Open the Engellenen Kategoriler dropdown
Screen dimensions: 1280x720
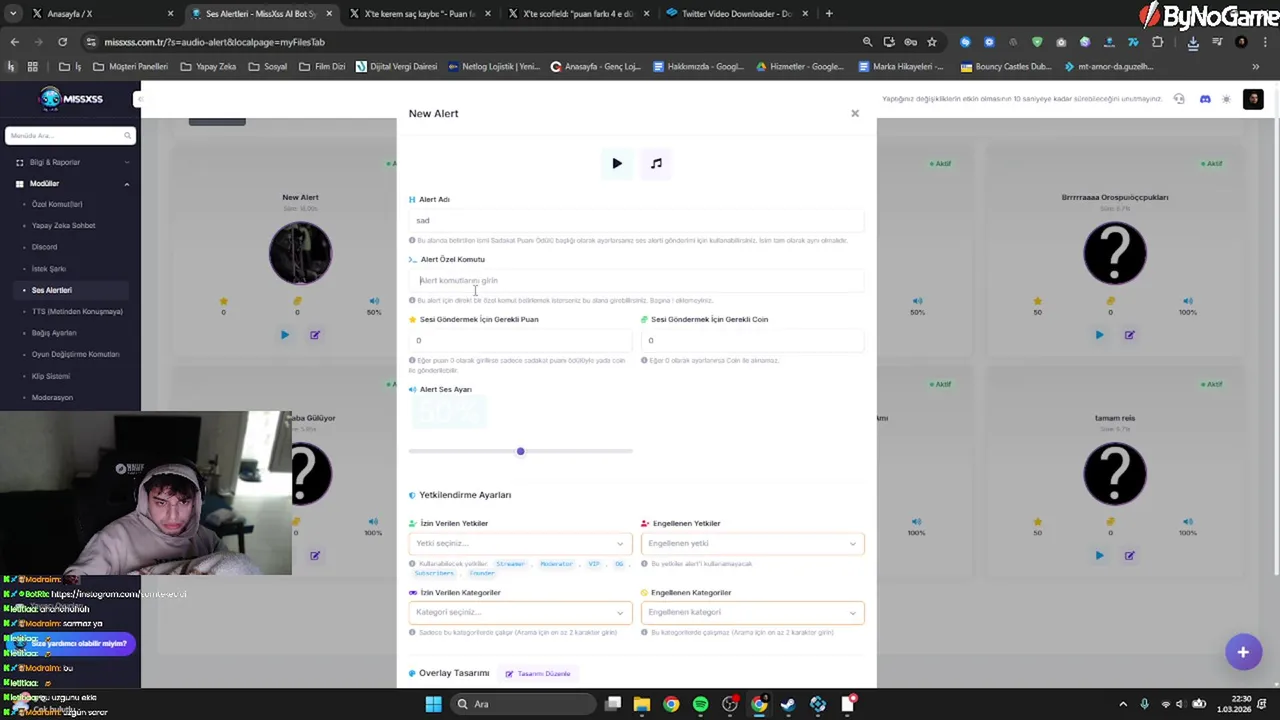[x=752, y=612]
